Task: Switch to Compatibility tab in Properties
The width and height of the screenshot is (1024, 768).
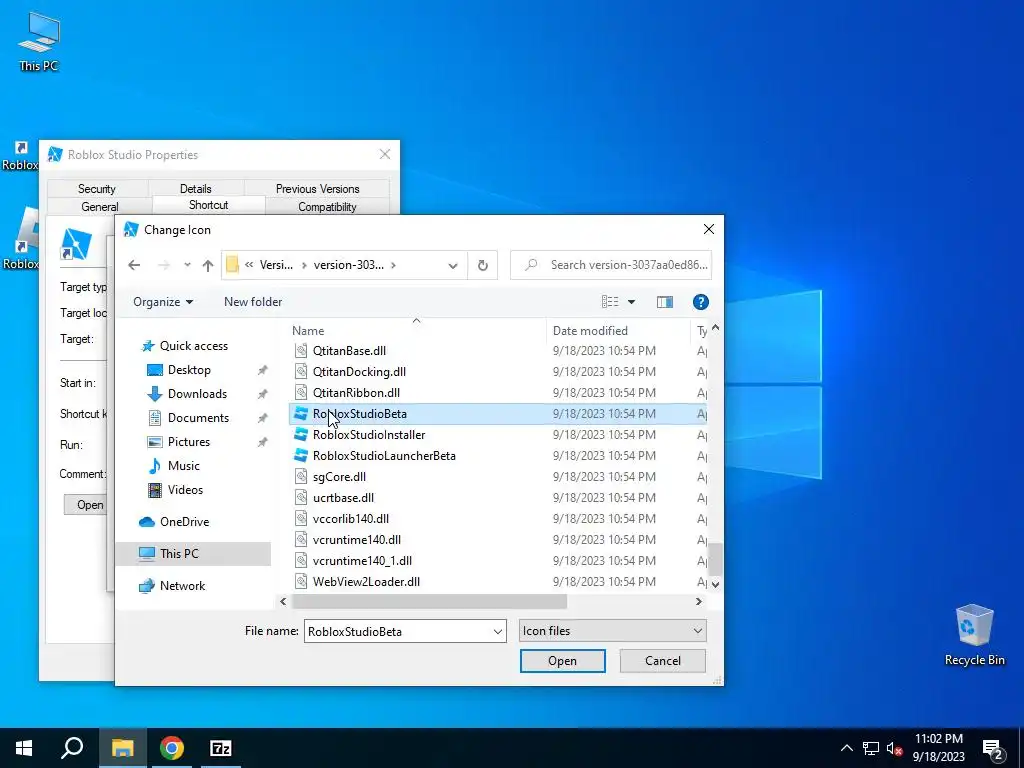Action: pyautogui.click(x=327, y=206)
